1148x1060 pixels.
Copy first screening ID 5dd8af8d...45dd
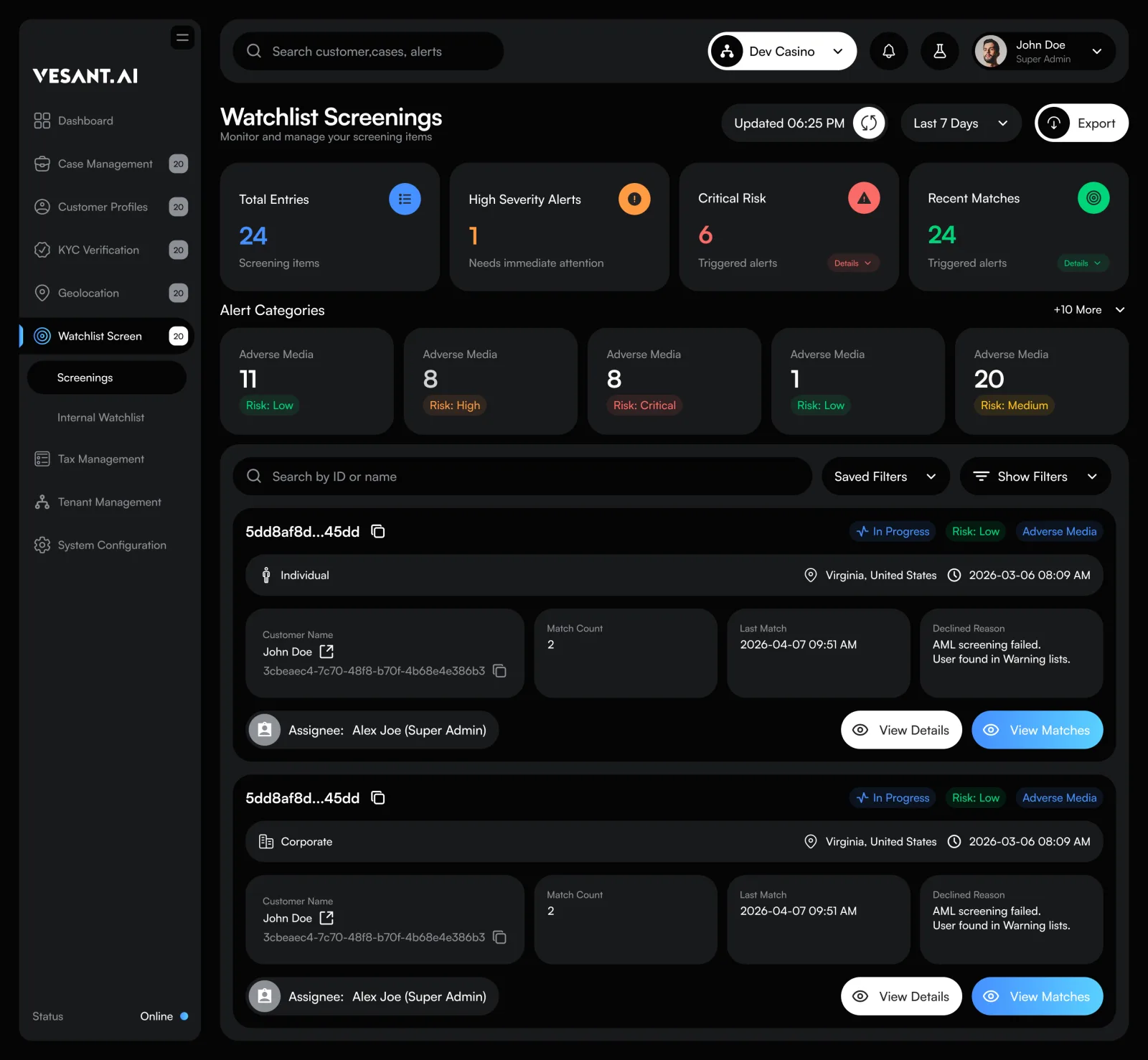click(x=377, y=531)
